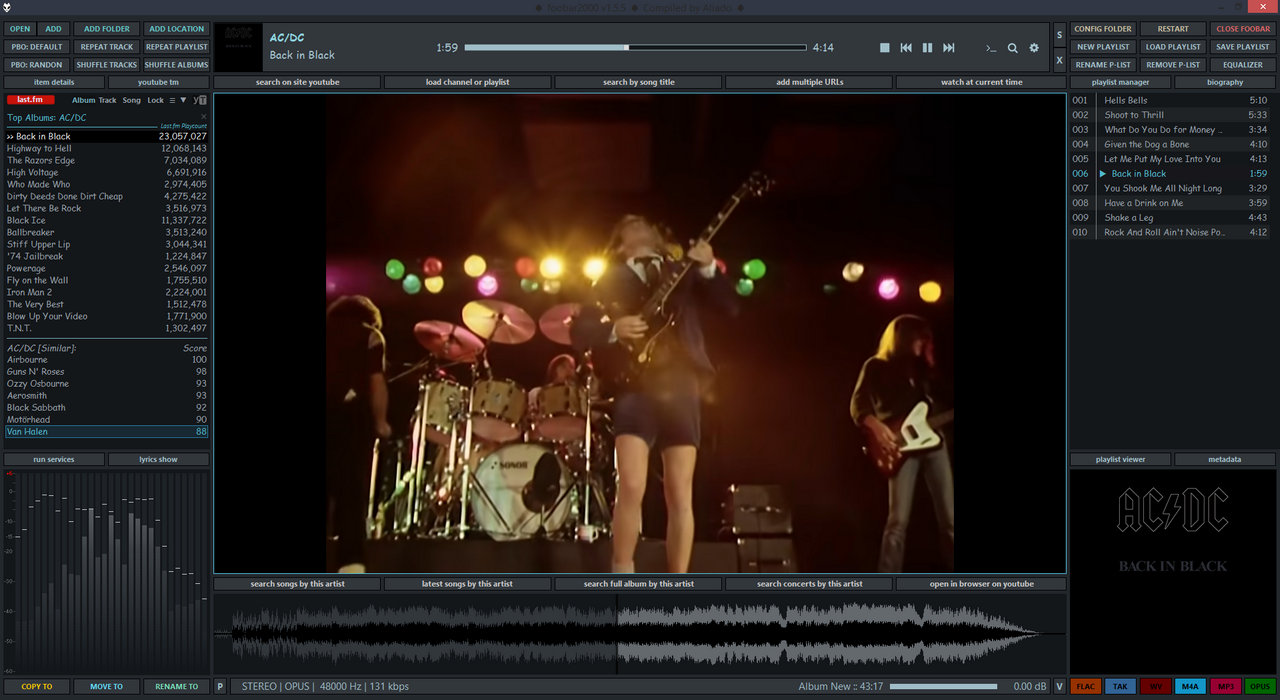Click the Equalizer button
This screenshot has height=700, width=1280.
[1243, 65]
